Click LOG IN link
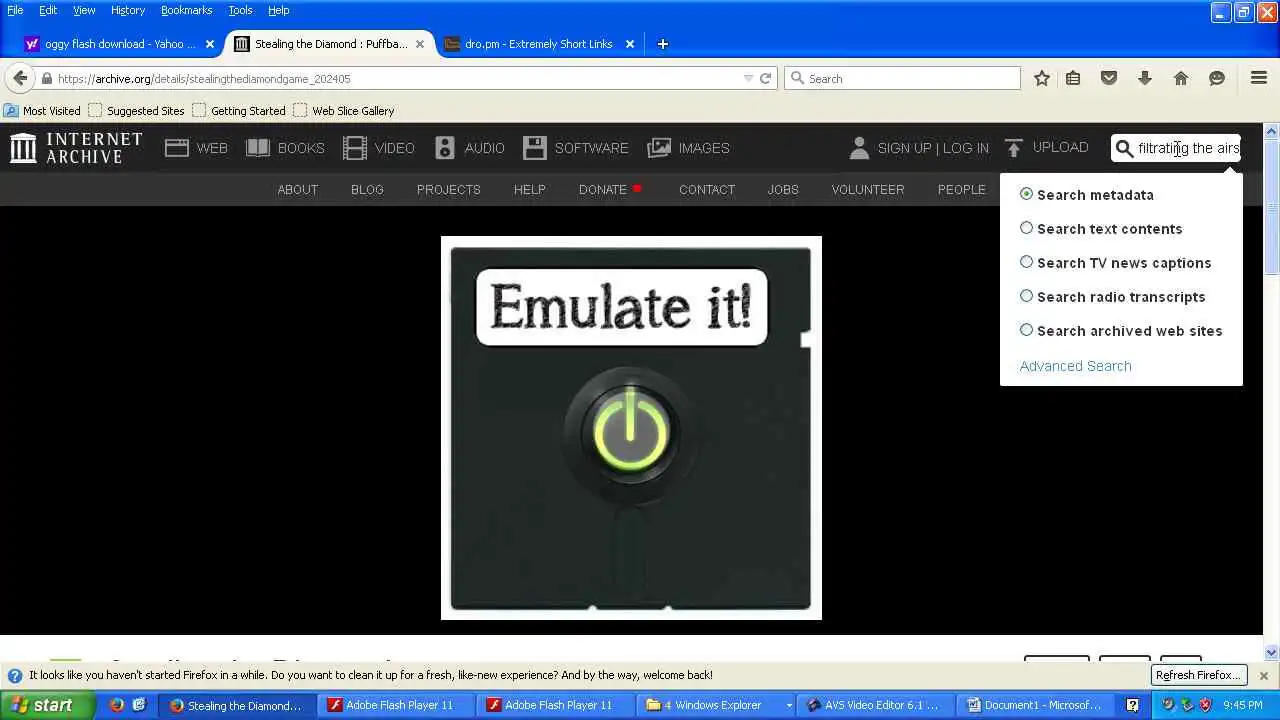The width and height of the screenshot is (1280, 720). pos(965,148)
